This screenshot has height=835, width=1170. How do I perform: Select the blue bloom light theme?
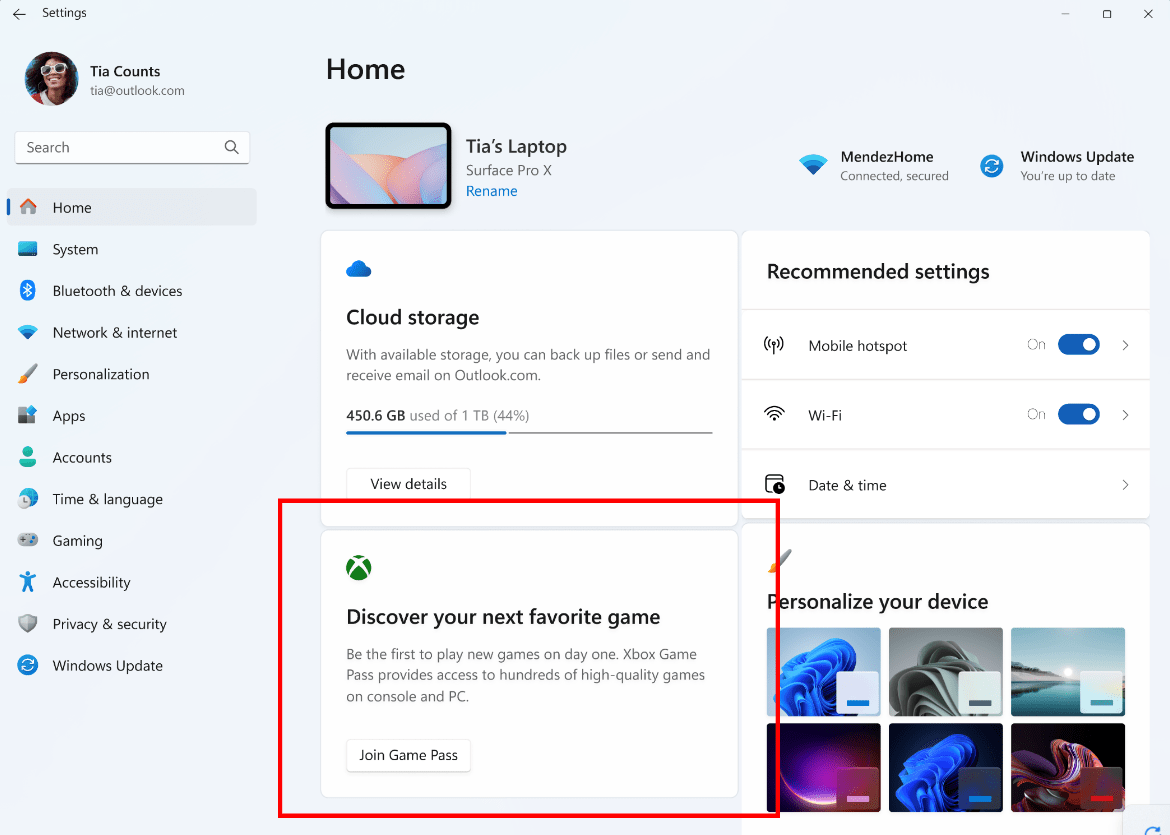tap(823, 672)
